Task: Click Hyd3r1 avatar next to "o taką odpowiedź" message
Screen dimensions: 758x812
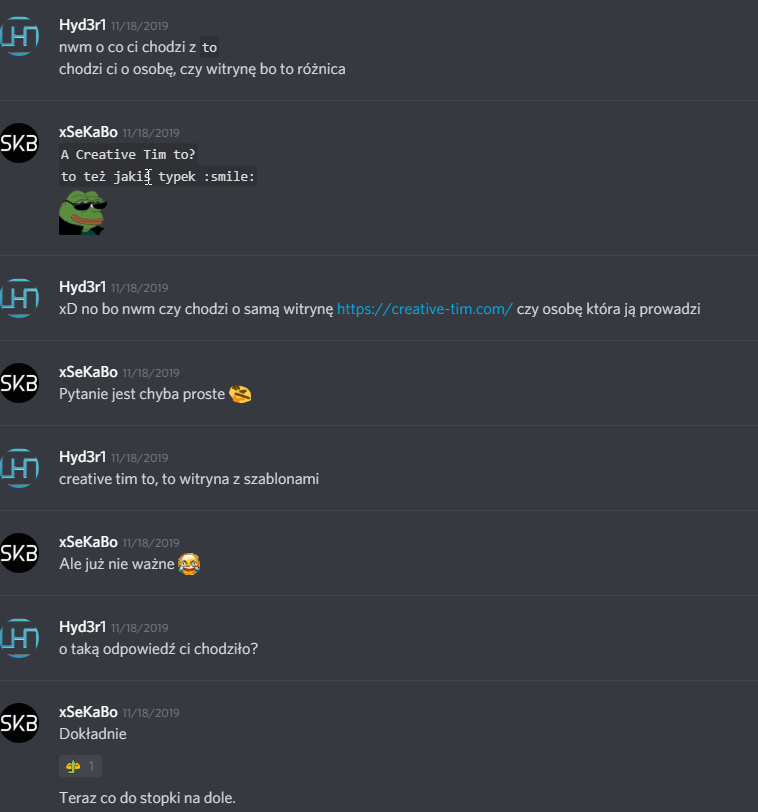Action: coord(19,638)
